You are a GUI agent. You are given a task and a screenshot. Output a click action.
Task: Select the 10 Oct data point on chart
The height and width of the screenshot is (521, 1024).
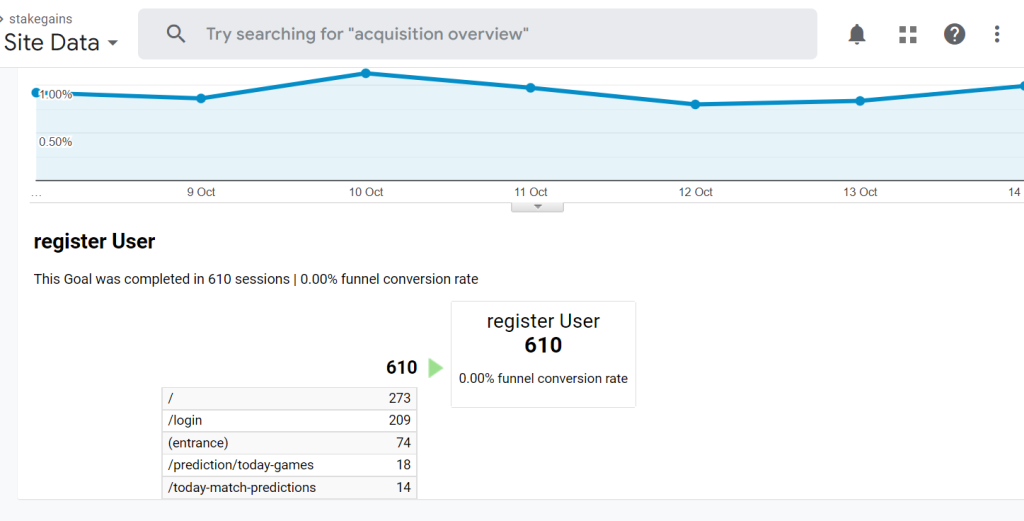point(366,73)
